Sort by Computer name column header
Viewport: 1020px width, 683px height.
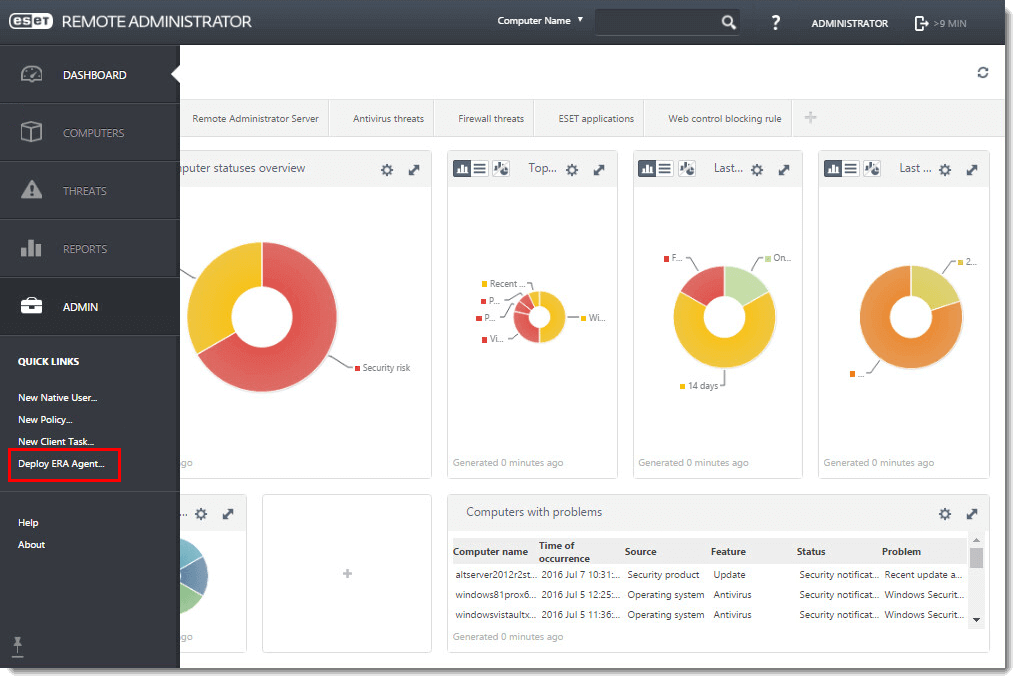coord(490,552)
